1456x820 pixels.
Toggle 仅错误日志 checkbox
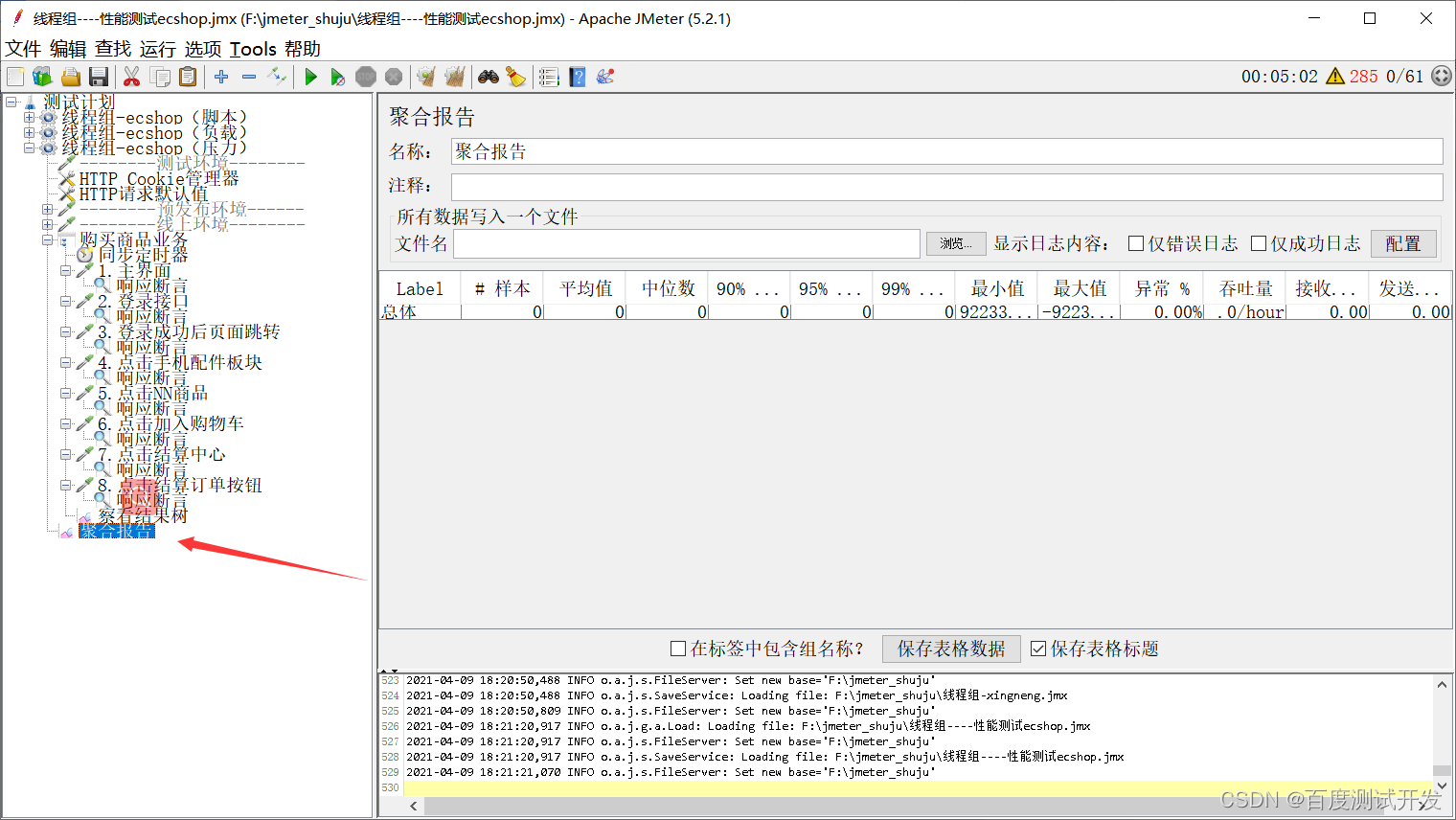point(1136,243)
